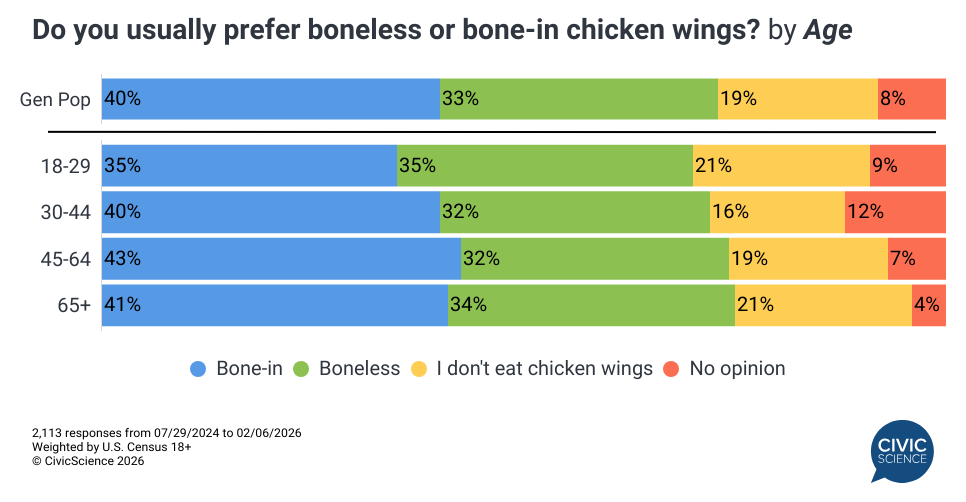Select the 65+ age row label
Image resolution: width=966 pixels, height=502 pixels.
point(73,305)
